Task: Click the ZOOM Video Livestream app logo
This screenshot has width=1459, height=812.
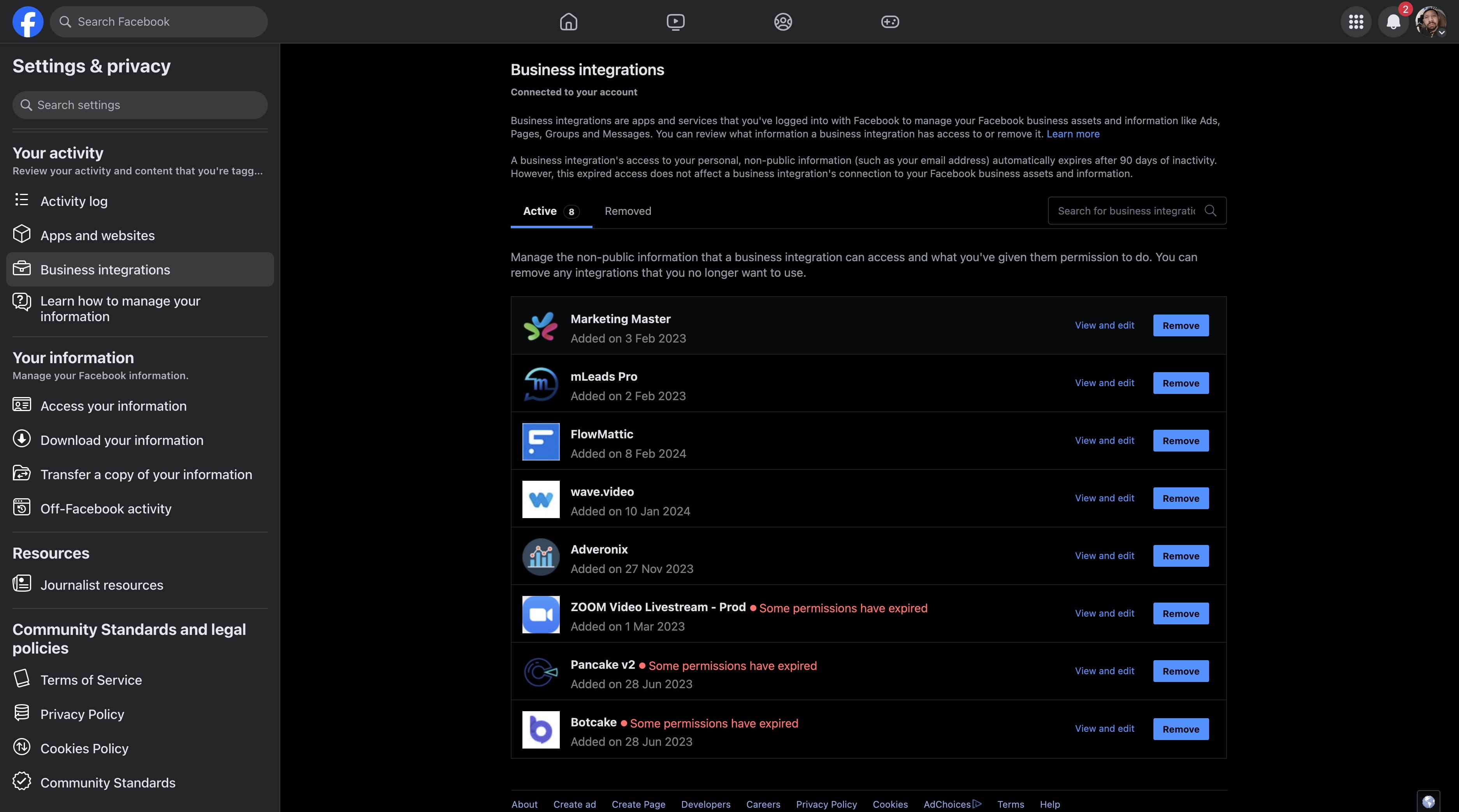Action: 540,614
